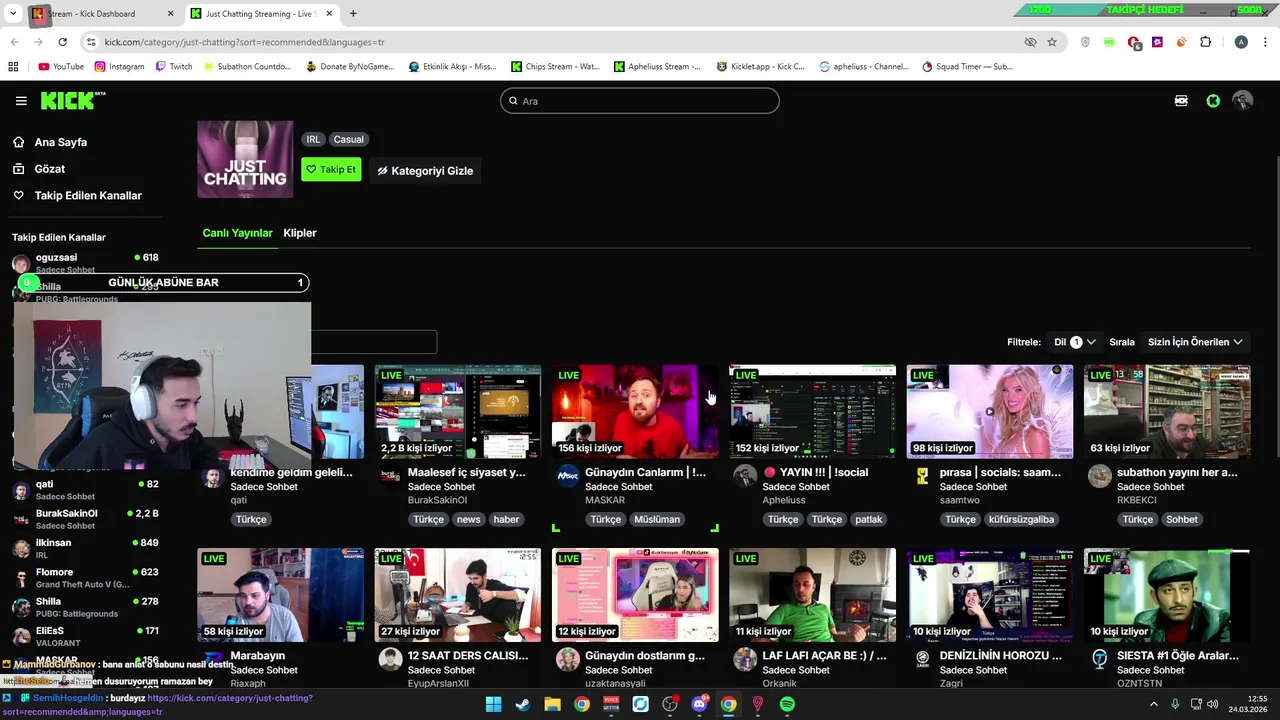The height and width of the screenshot is (720, 1280).
Task: Open YouTube bookmark
Action: [x=60, y=67]
